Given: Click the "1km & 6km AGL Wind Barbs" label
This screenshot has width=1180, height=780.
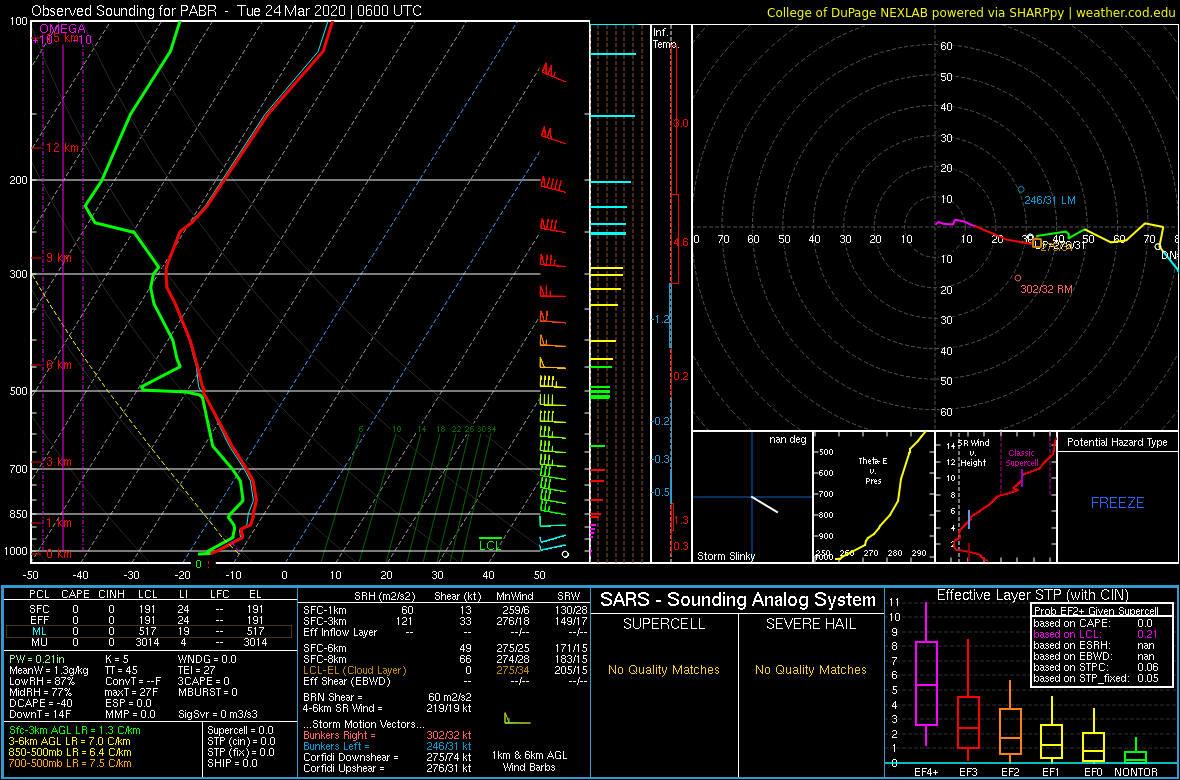Looking at the screenshot, I should tap(530, 763).
